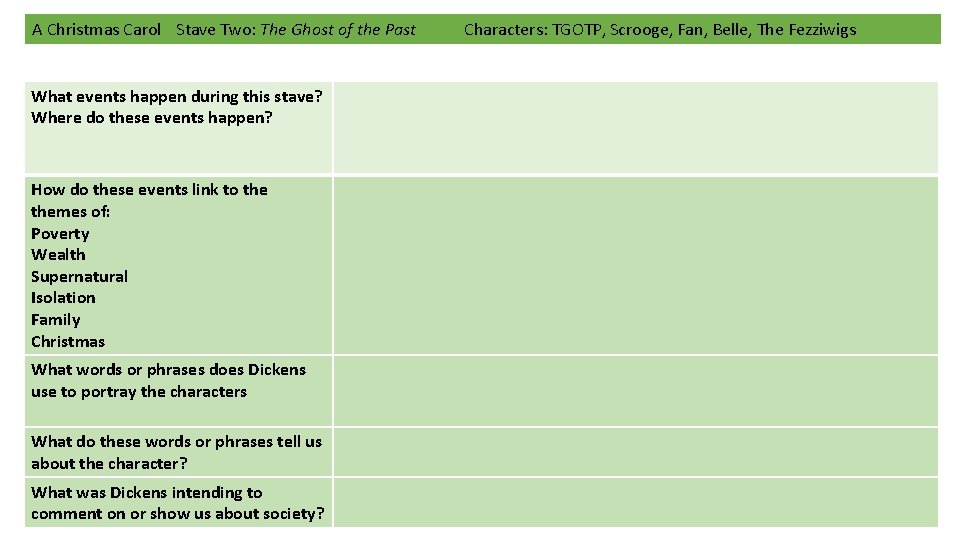The width and height of the screenshot is (960, 540).
Task: Click the 'What events happen during this stave?' cell
Action: click(x=178, y=127)
